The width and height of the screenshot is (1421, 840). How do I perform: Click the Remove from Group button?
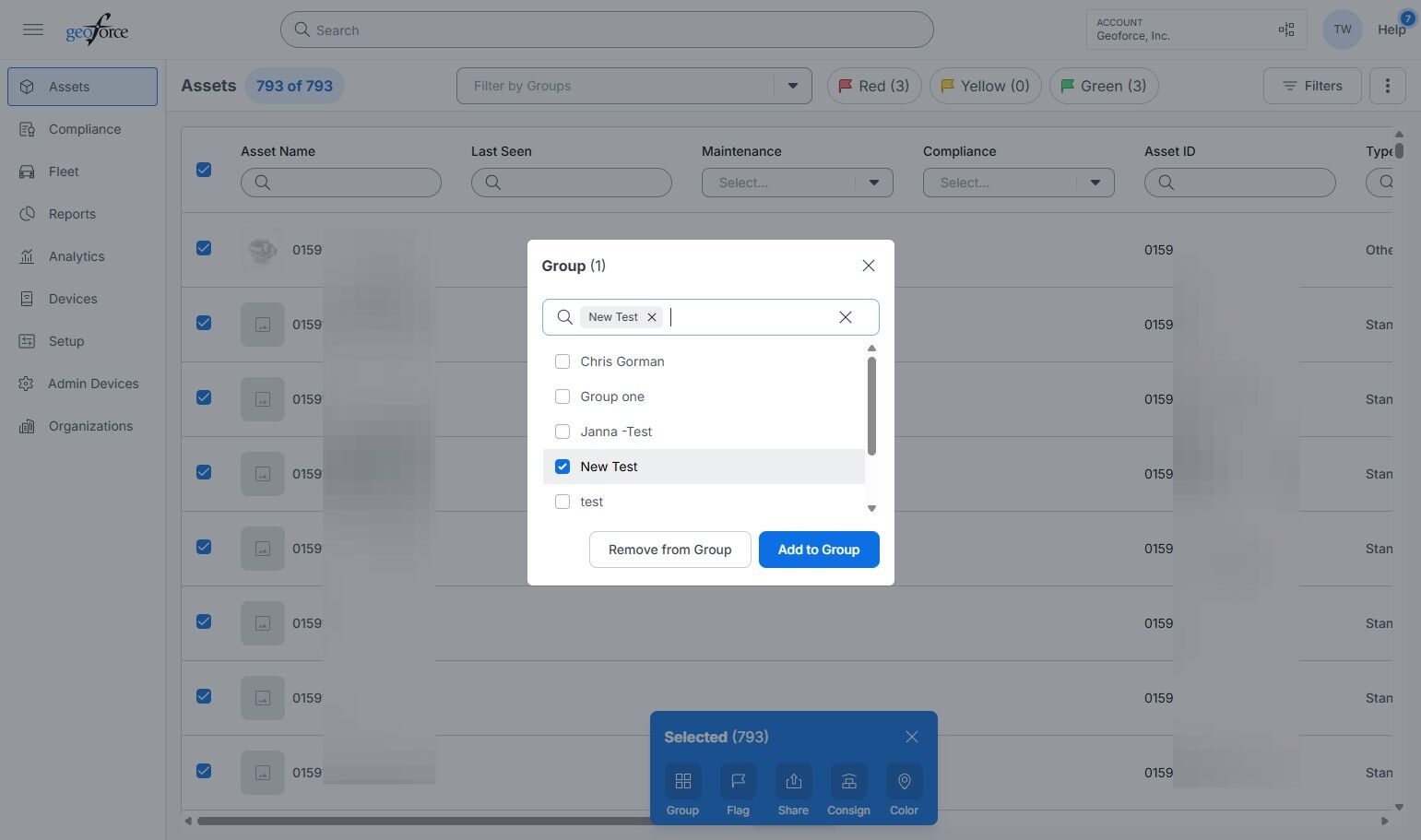(x=670, y=550)
